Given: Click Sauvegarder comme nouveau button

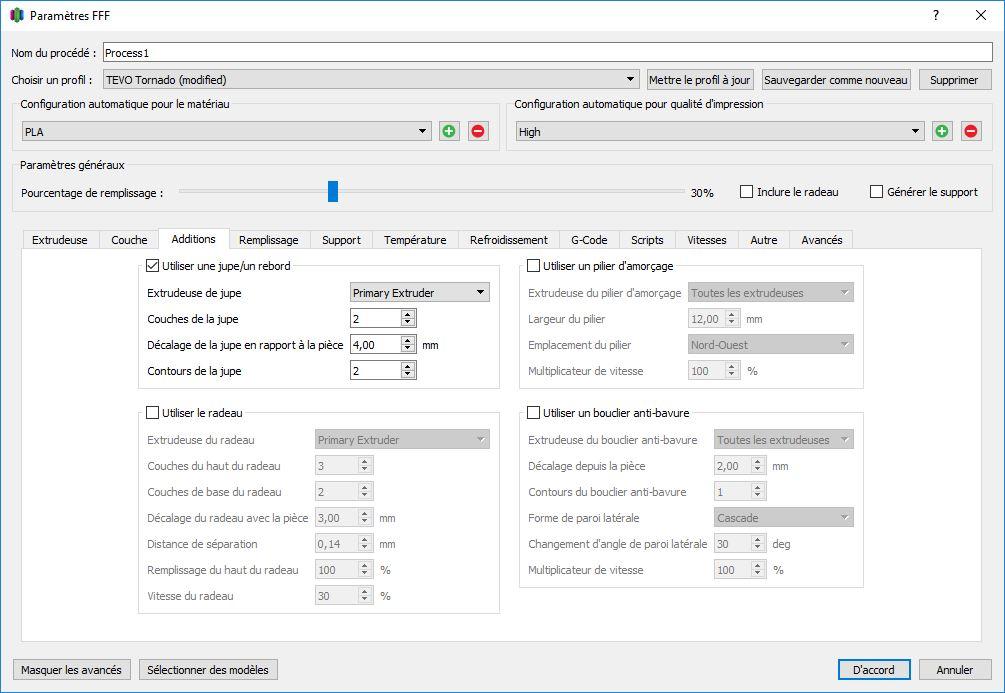Looking at the screenshot, I should [x=836, y=79].
